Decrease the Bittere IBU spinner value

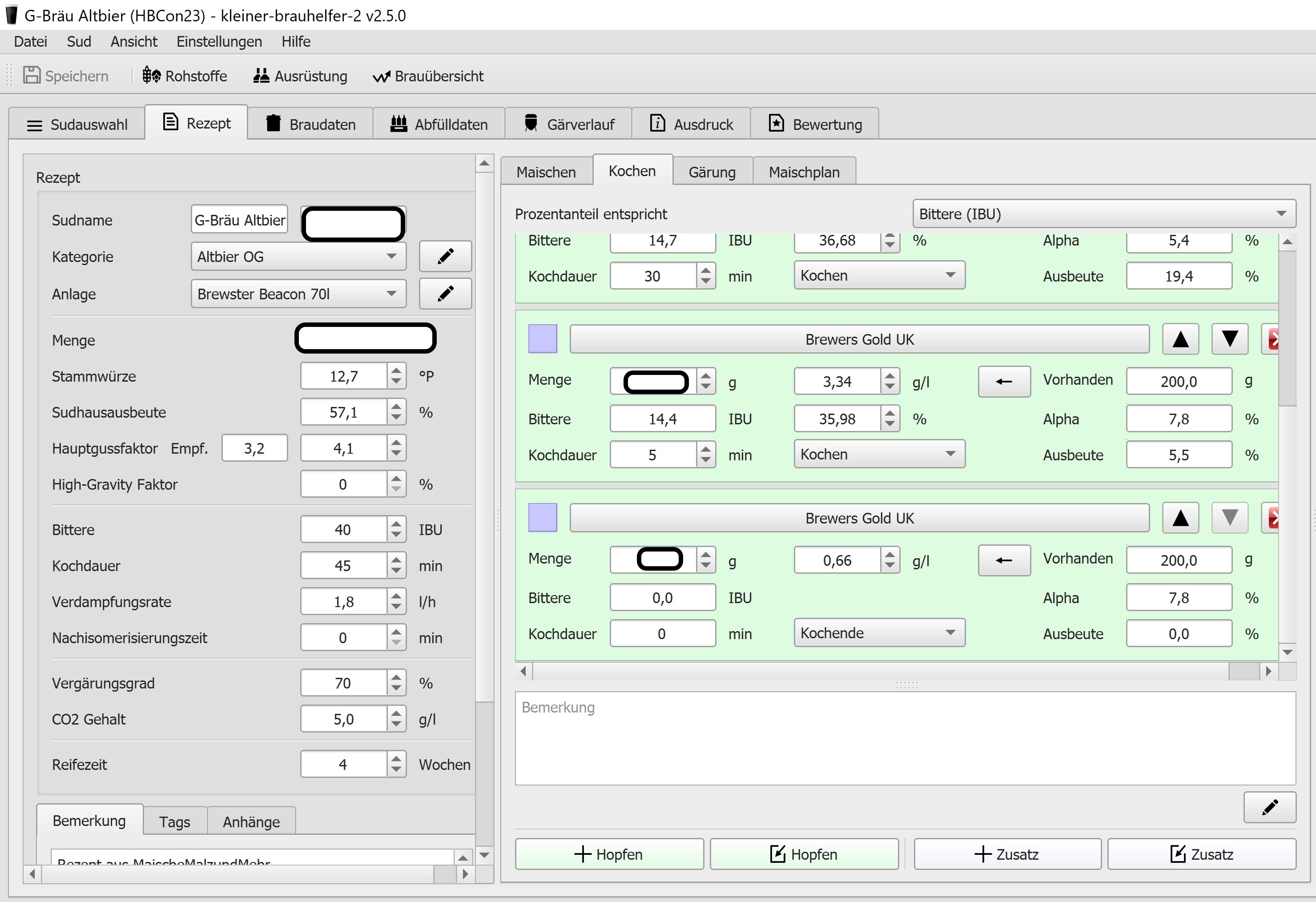click(x=396, y=536)
